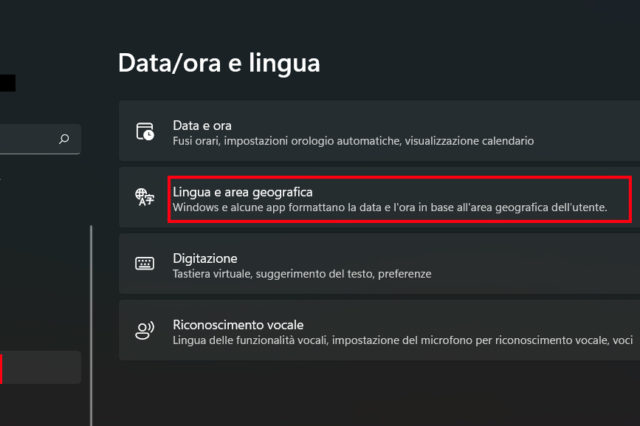
Task: Click the search magnifier icon
Action: pos(65,139)
